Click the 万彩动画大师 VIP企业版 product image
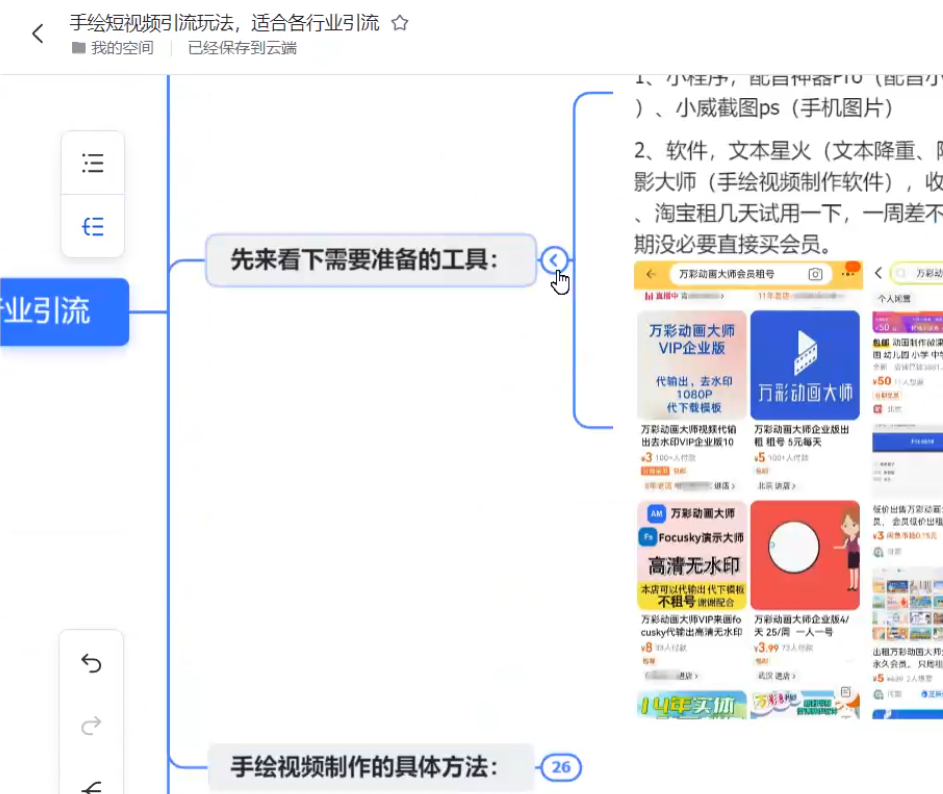943x794 pixels. (x=691, y=365)
